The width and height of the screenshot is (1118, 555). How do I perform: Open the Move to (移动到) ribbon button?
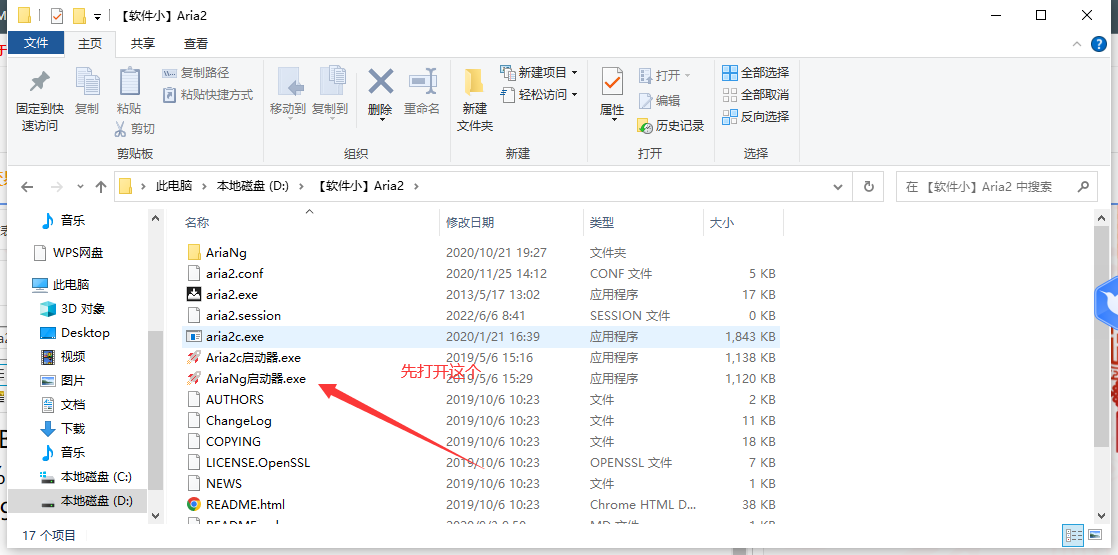tap(288, 93)
